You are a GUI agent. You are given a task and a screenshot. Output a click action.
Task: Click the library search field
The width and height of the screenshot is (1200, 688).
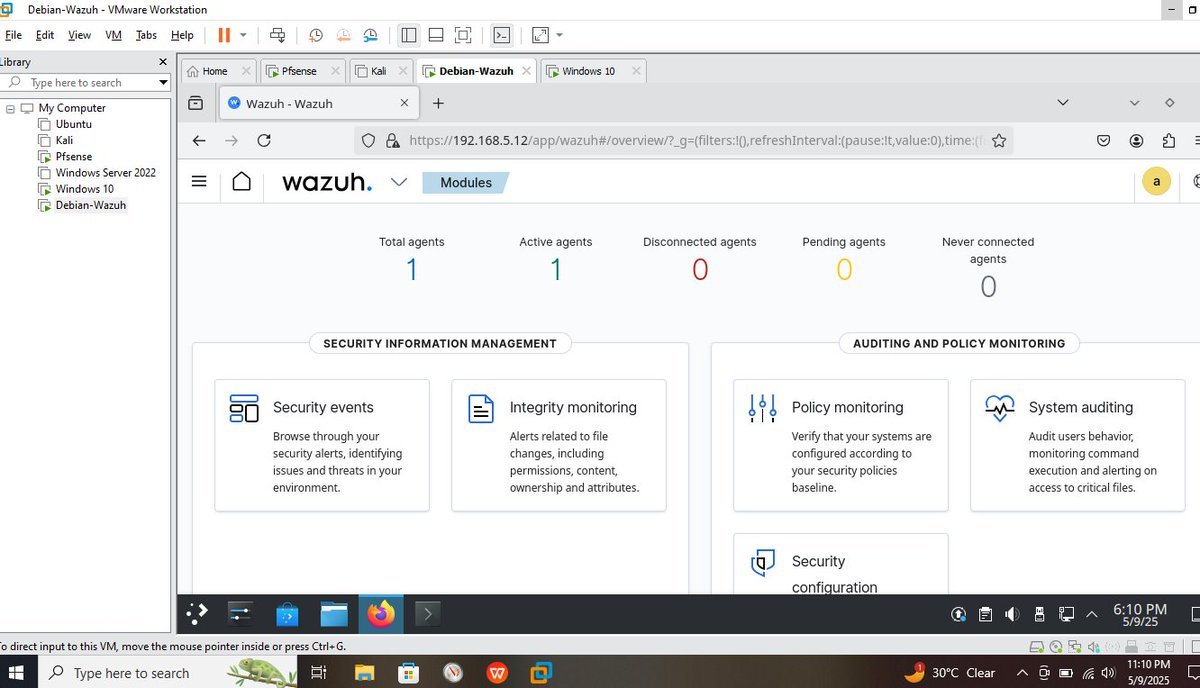(87, 83)
